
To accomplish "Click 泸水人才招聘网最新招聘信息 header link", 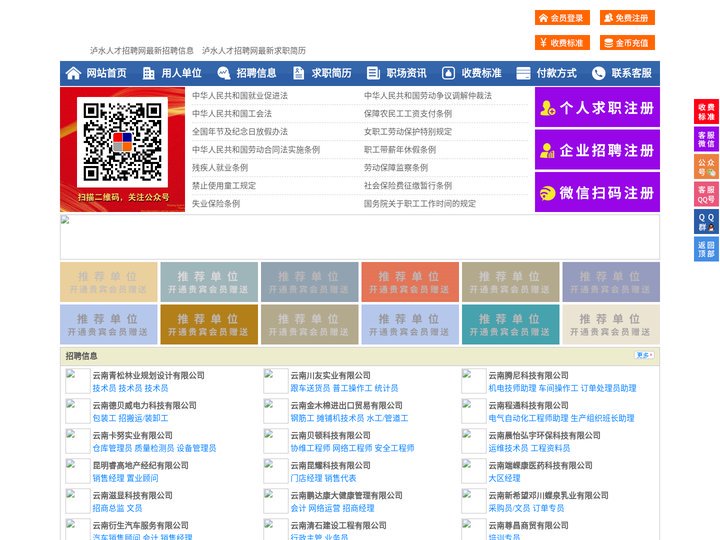I will (x=142, y=51).
